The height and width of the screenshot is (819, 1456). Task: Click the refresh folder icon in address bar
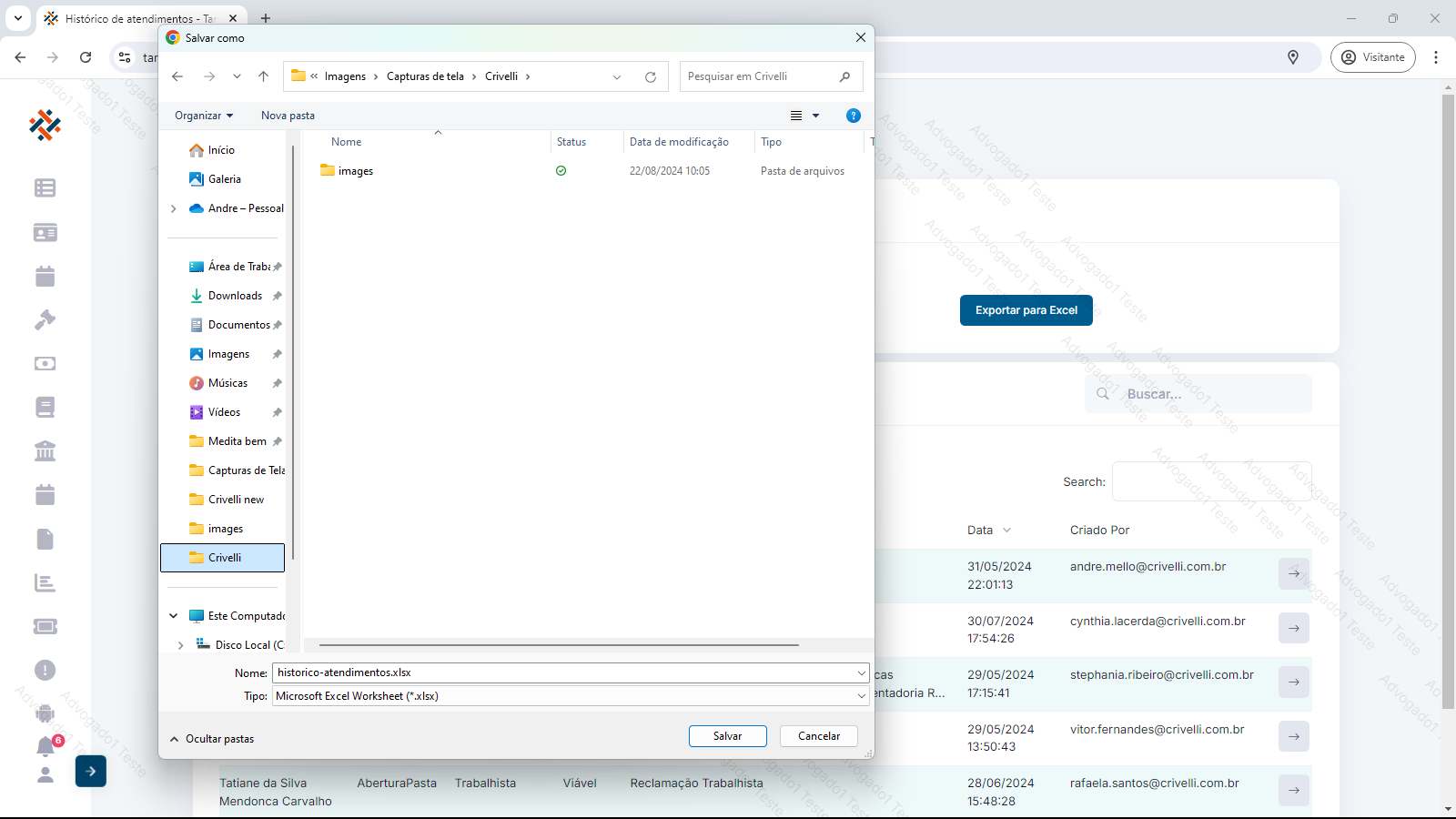[x=651, y=77]
